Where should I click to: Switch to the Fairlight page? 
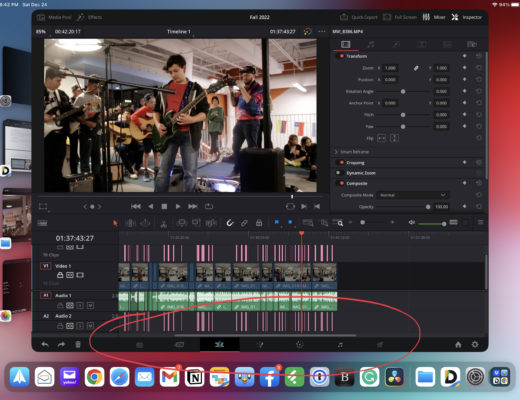(340, 345)
